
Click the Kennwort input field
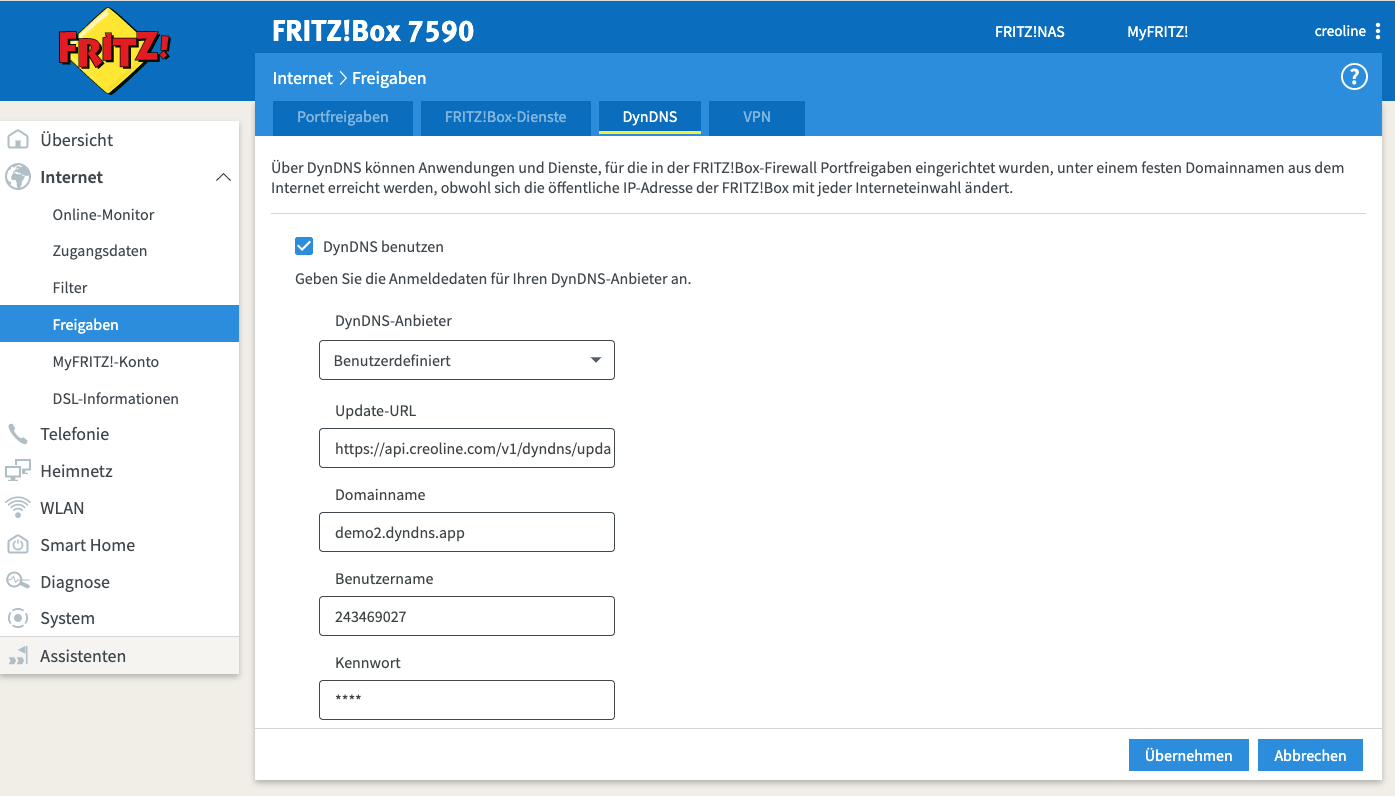(x=467, y=700)
